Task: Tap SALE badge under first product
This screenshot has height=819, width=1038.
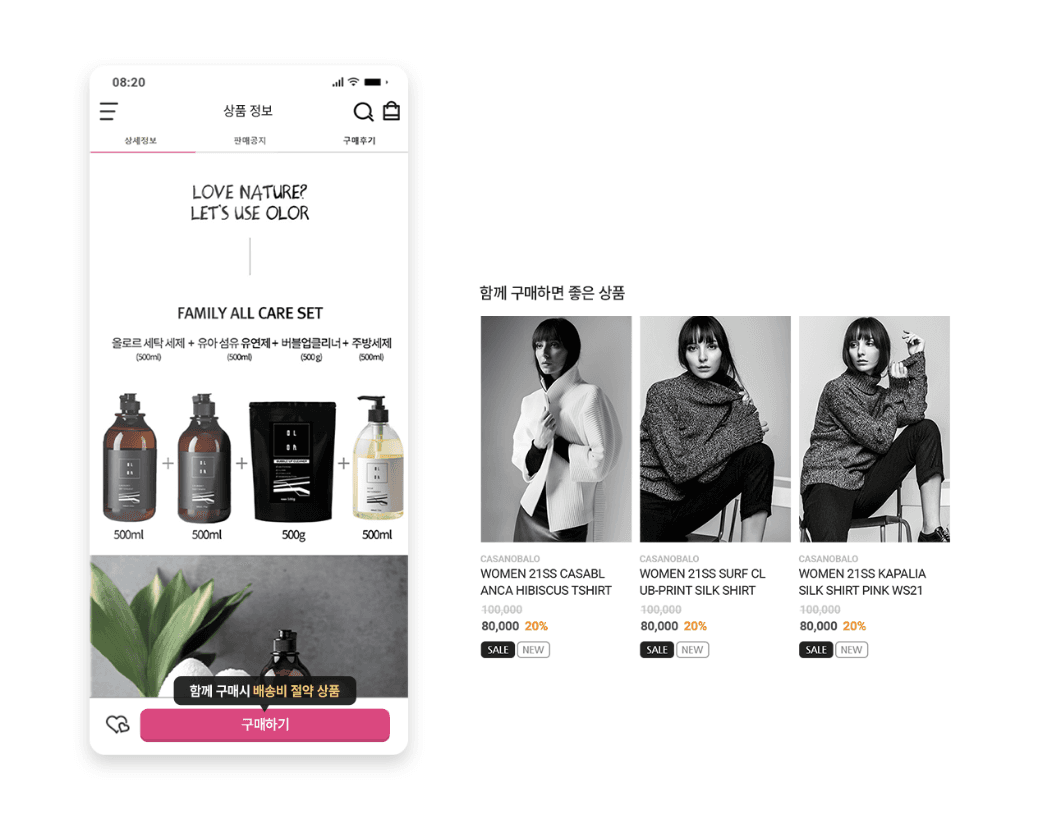Action: pos(498,650)
